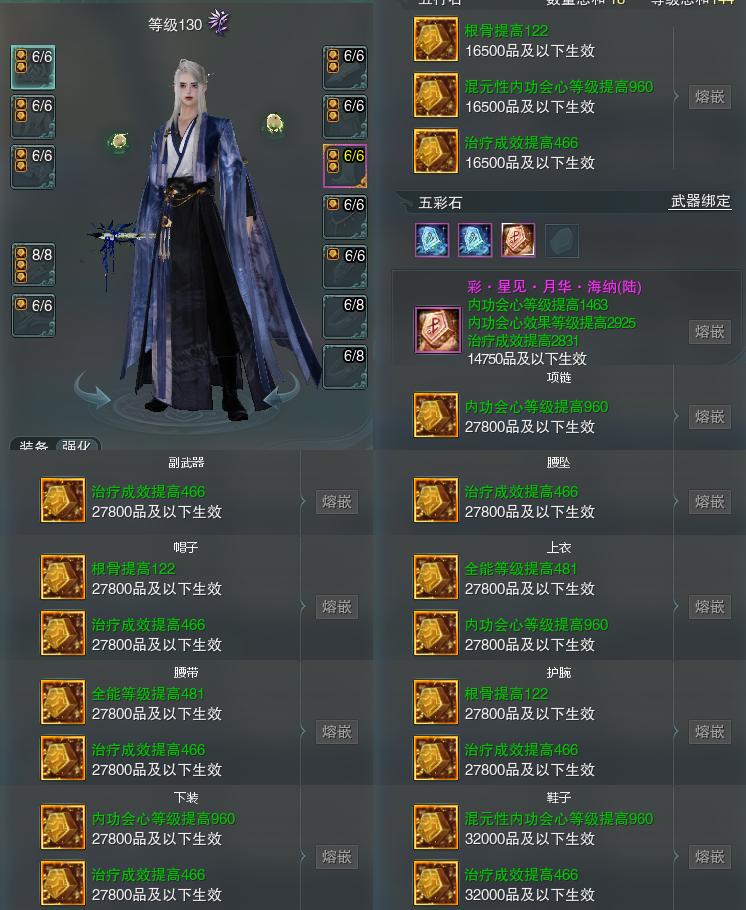Expand the chevron beside 项链 熔嵌 button

[x=676, y=416]
